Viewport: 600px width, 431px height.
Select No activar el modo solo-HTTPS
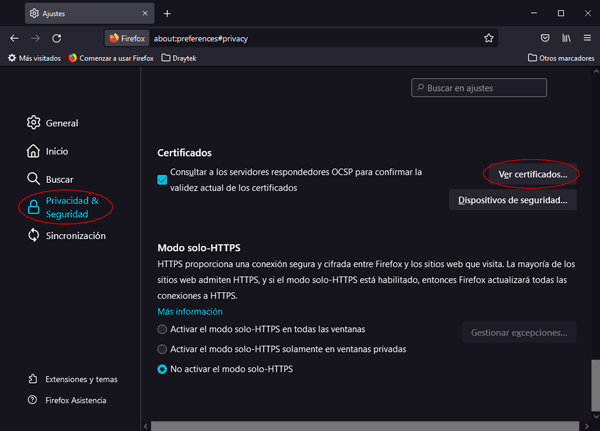tap(162, 369)
